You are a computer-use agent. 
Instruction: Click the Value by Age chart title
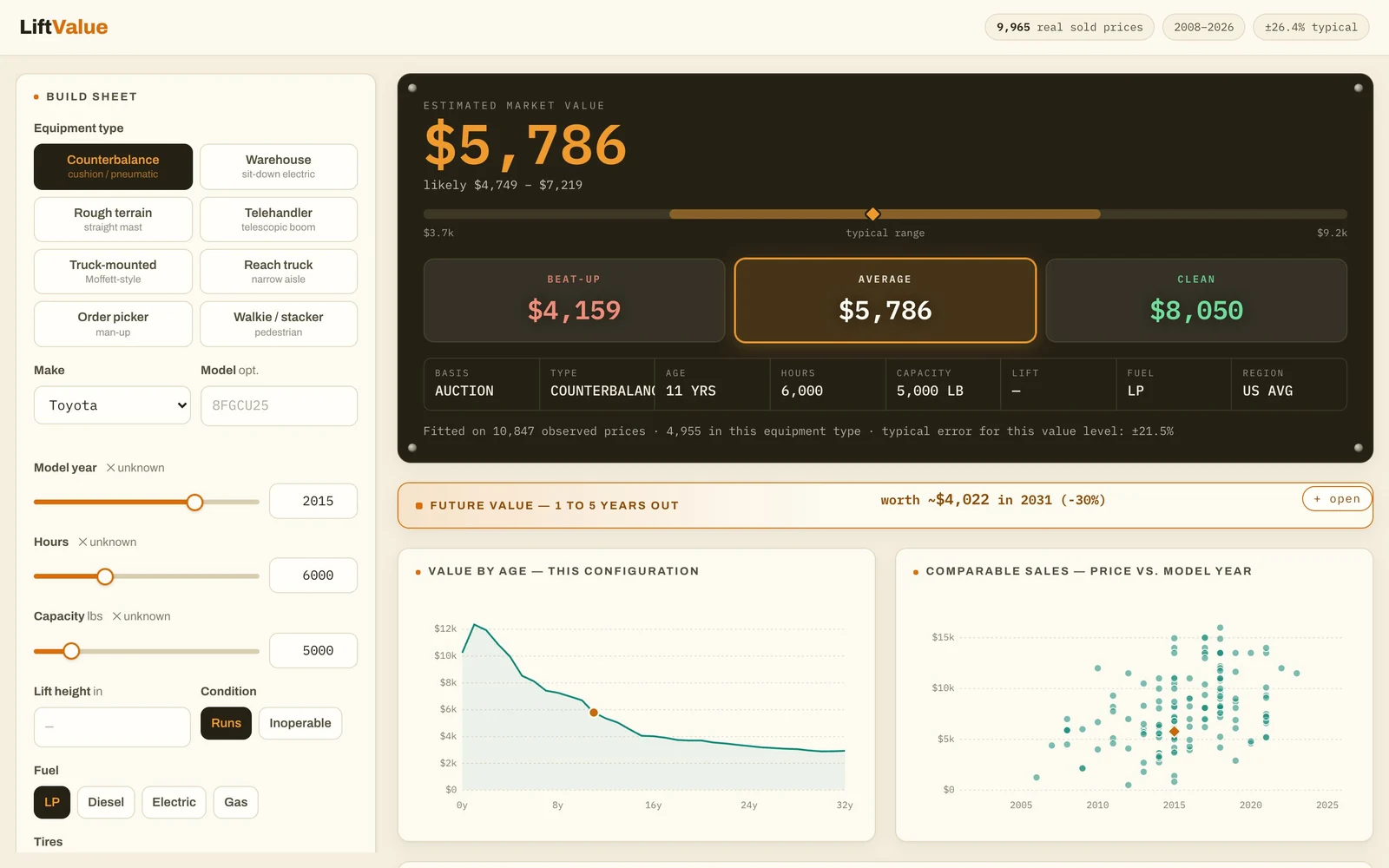(563, 571)
